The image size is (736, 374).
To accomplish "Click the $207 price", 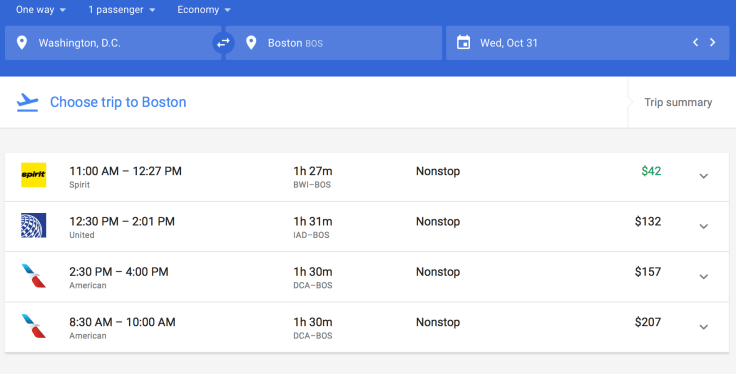I will coord(648,321).
